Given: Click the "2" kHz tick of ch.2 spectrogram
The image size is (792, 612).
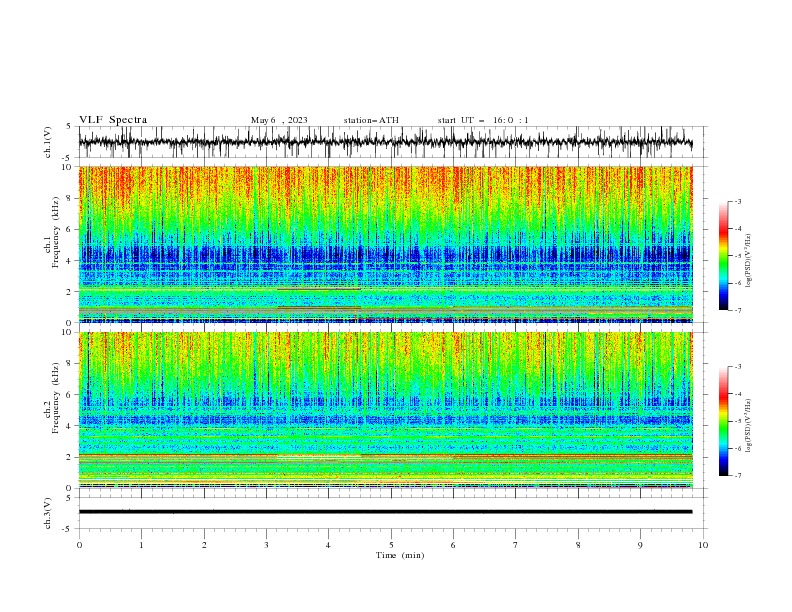Looking at the screenshot, I should click(70, 457).
